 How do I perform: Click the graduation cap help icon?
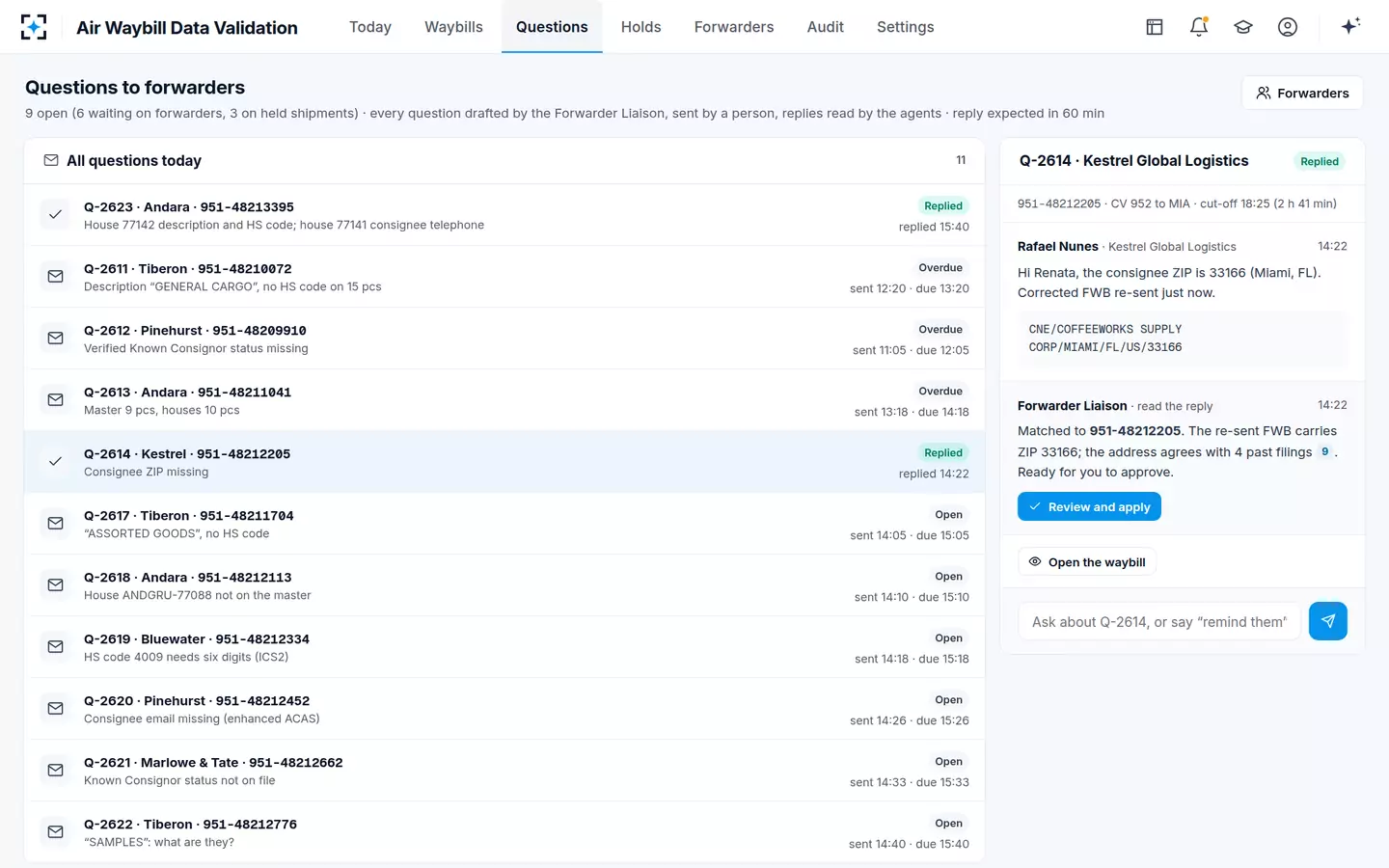(1243, 27)
